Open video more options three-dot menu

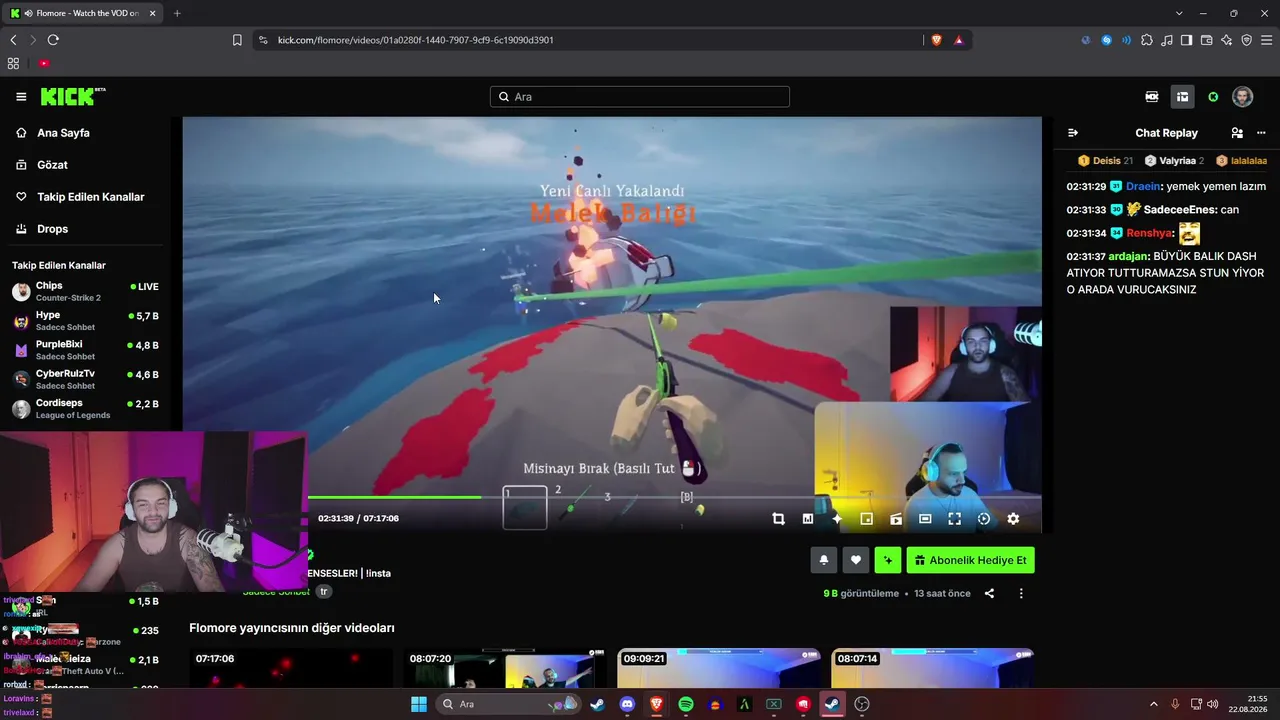[x=1021, y=593]
